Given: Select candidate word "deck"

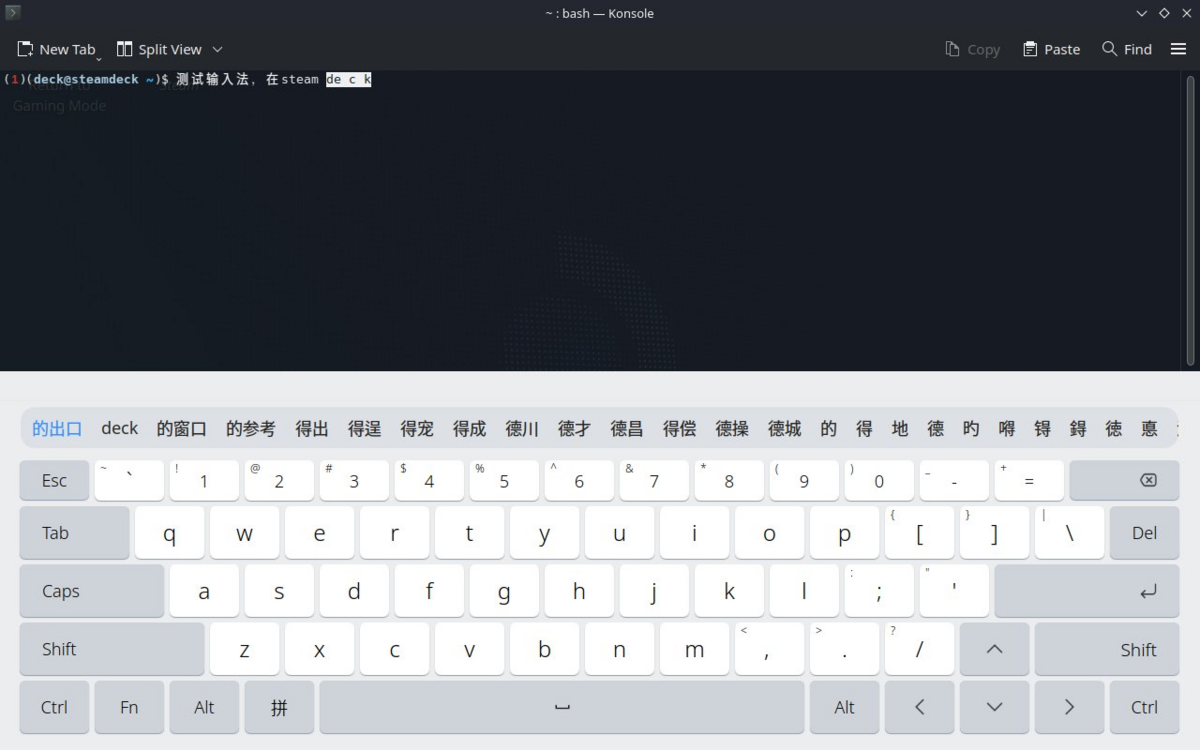Looking at the screenshot, I should [119, 428].
